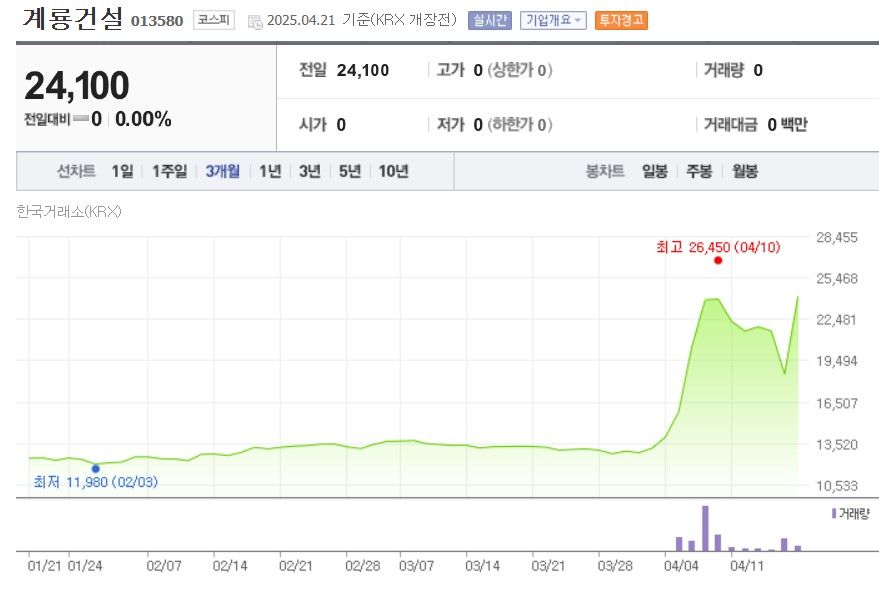Click the 상한가 0 upper limit text
The image size is (879, 600).
pyautogui.click(x=520, y=70)
